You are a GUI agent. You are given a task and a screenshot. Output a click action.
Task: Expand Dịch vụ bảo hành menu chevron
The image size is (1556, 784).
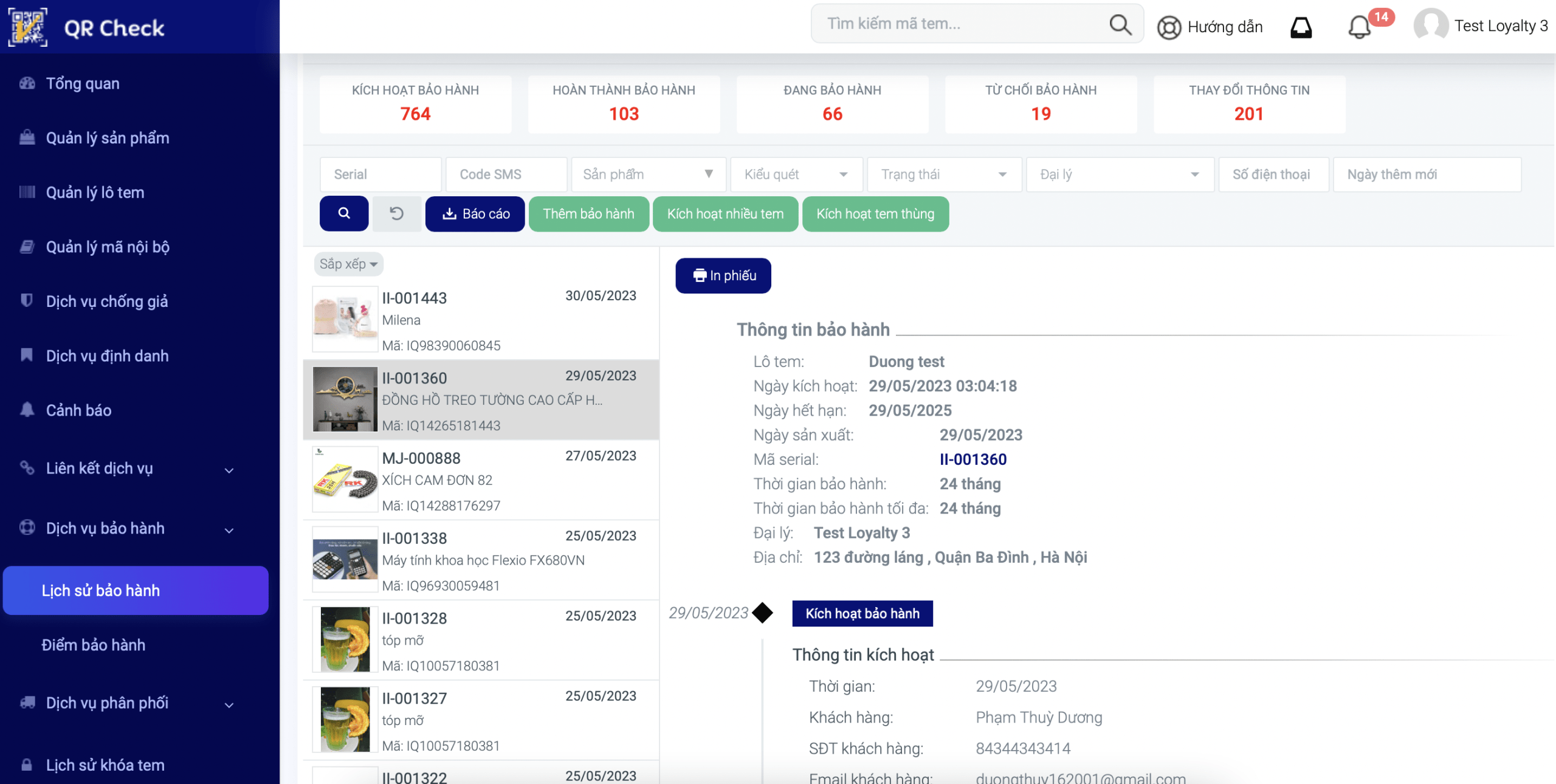[229, 530]
